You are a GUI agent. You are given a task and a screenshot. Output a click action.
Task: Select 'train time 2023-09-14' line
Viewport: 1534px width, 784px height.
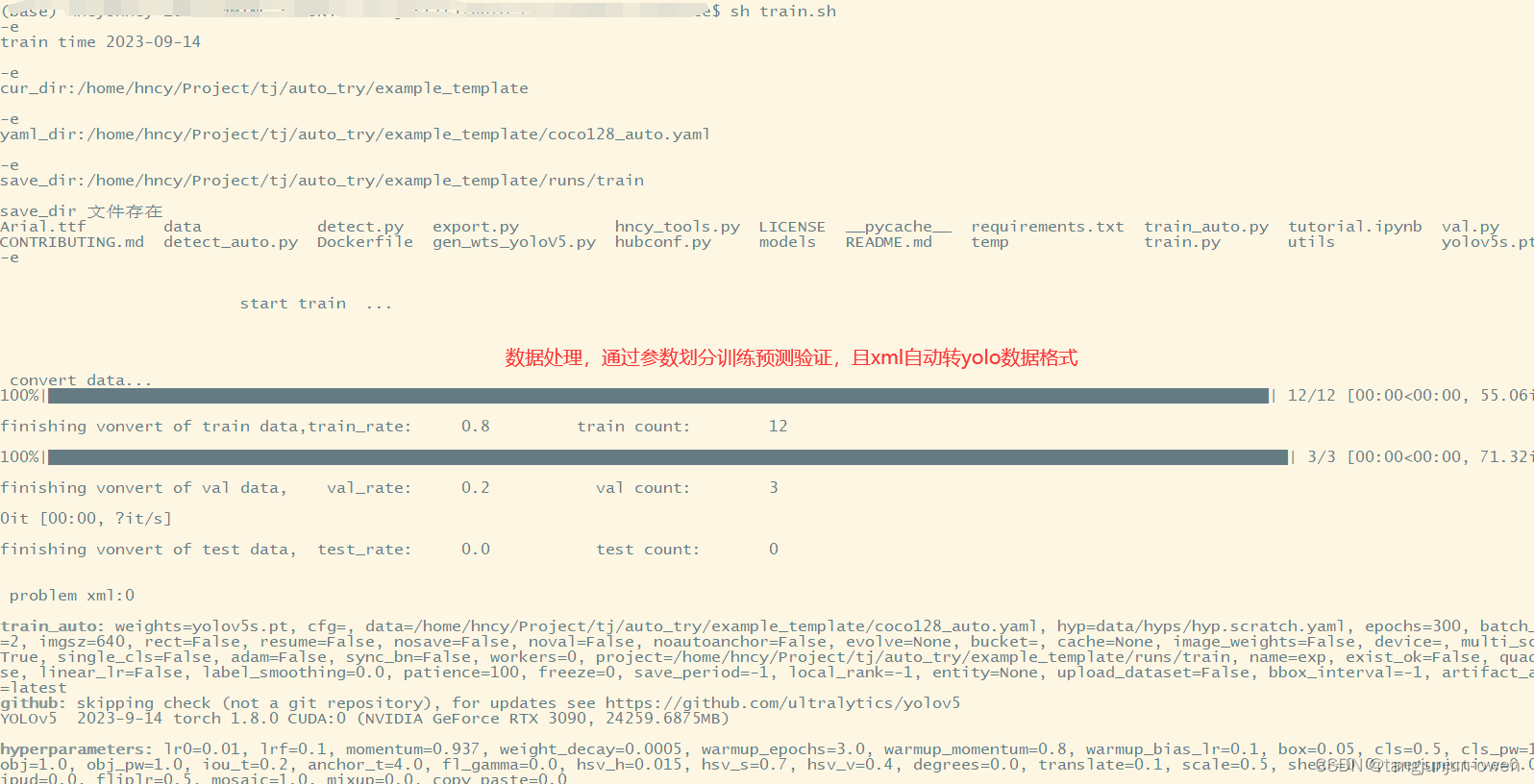tap(101, 42)
